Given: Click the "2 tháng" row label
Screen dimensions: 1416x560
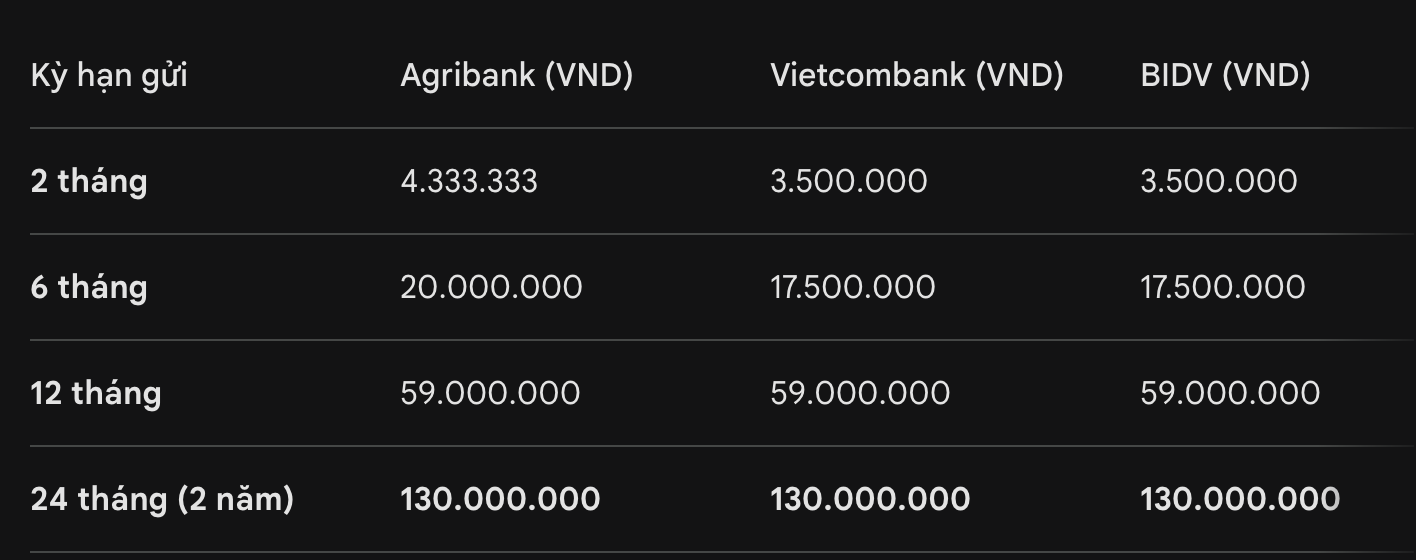Looking at the screenshot, I should 89,181.
